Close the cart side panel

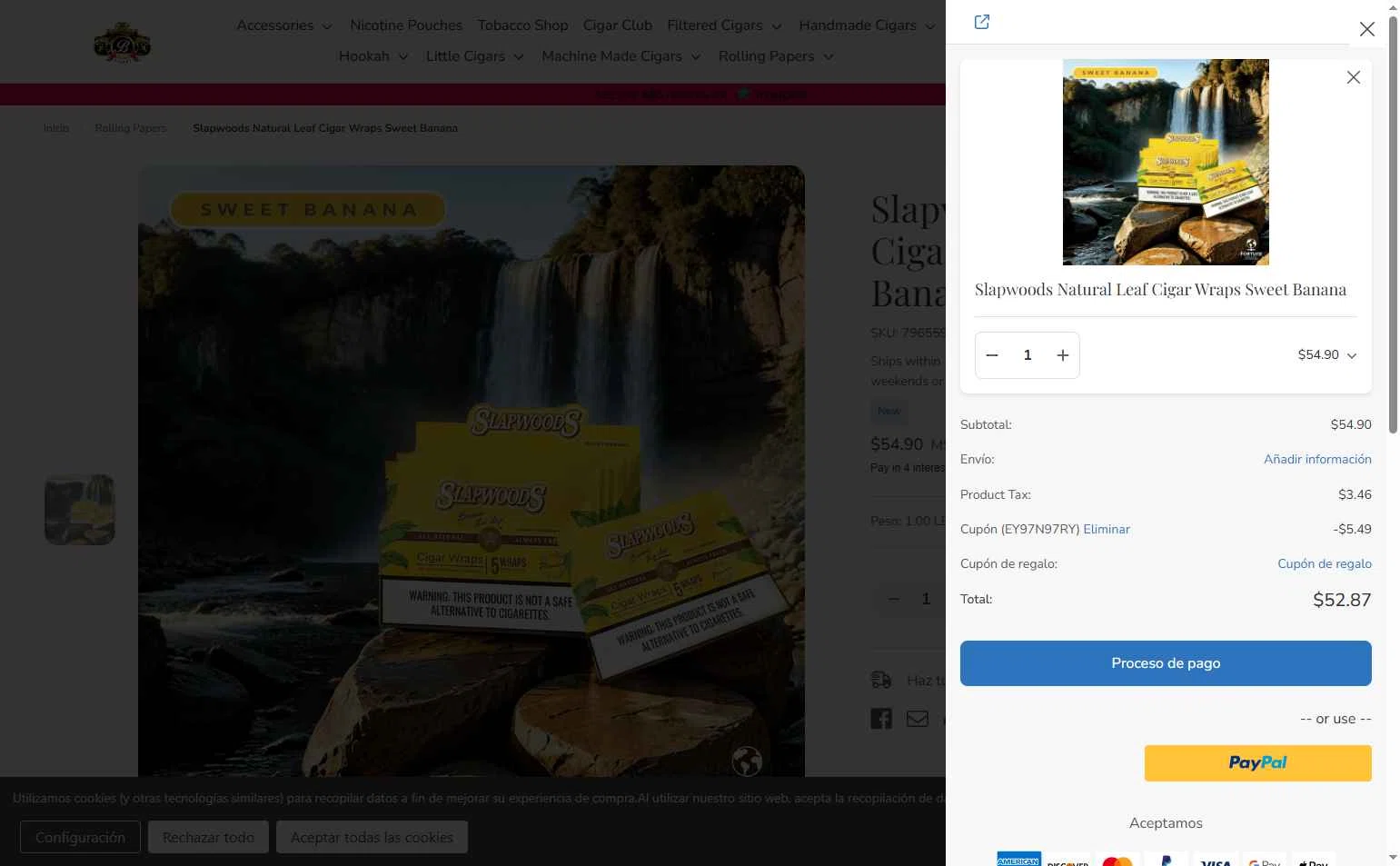[x=1366, y=29]
